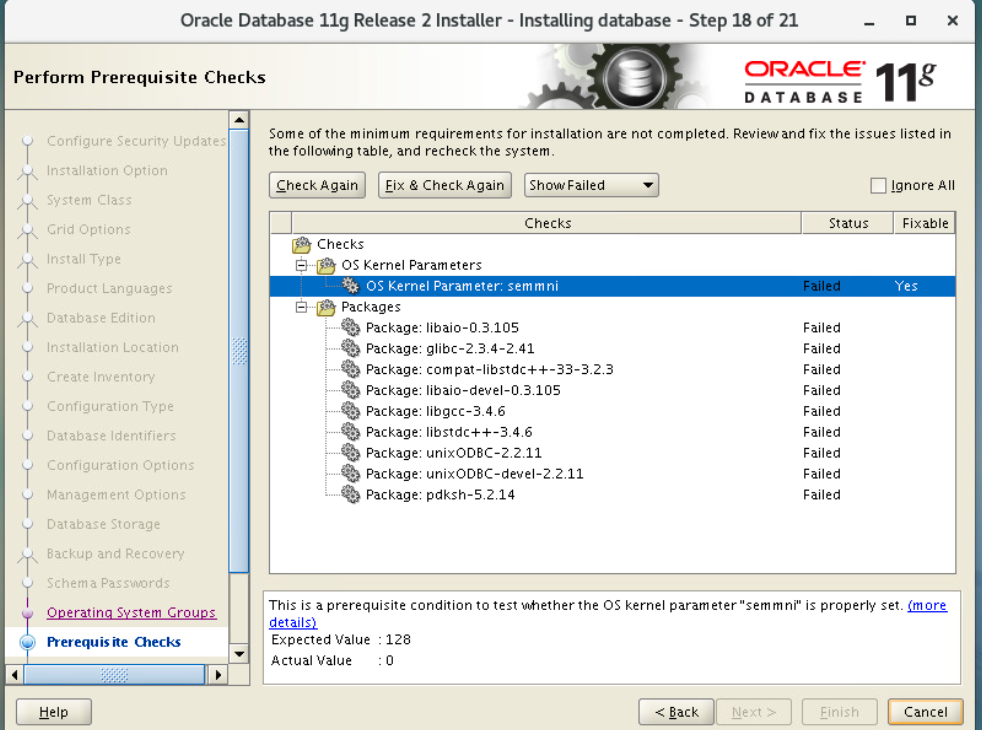Select row Package: unixODBC-2.2.11
Image resolution: width=982 pixels, height=730 pixels.
click(612, 453)
